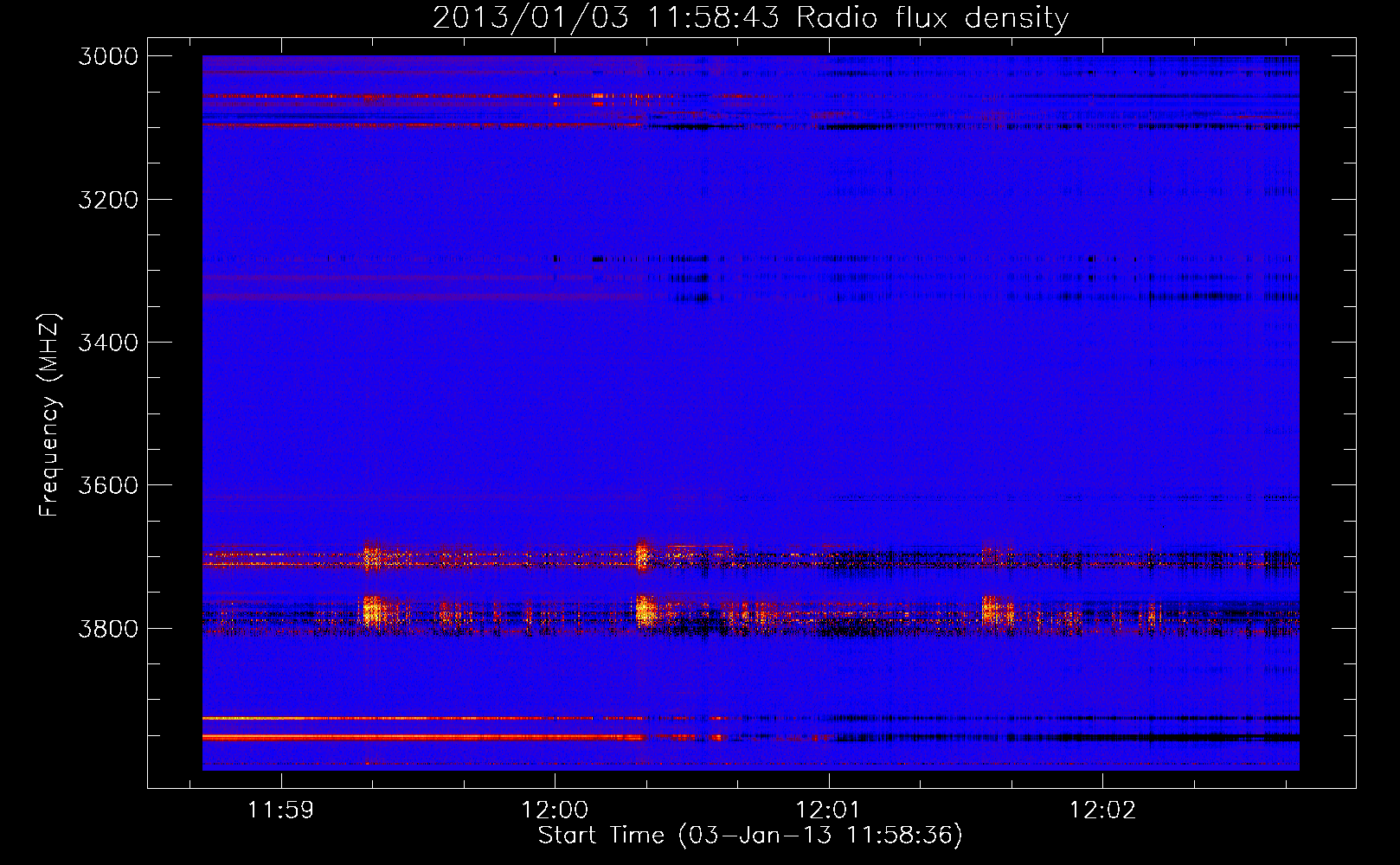
Task: Click the '11:59' time axis label
Action: (280, 811)
